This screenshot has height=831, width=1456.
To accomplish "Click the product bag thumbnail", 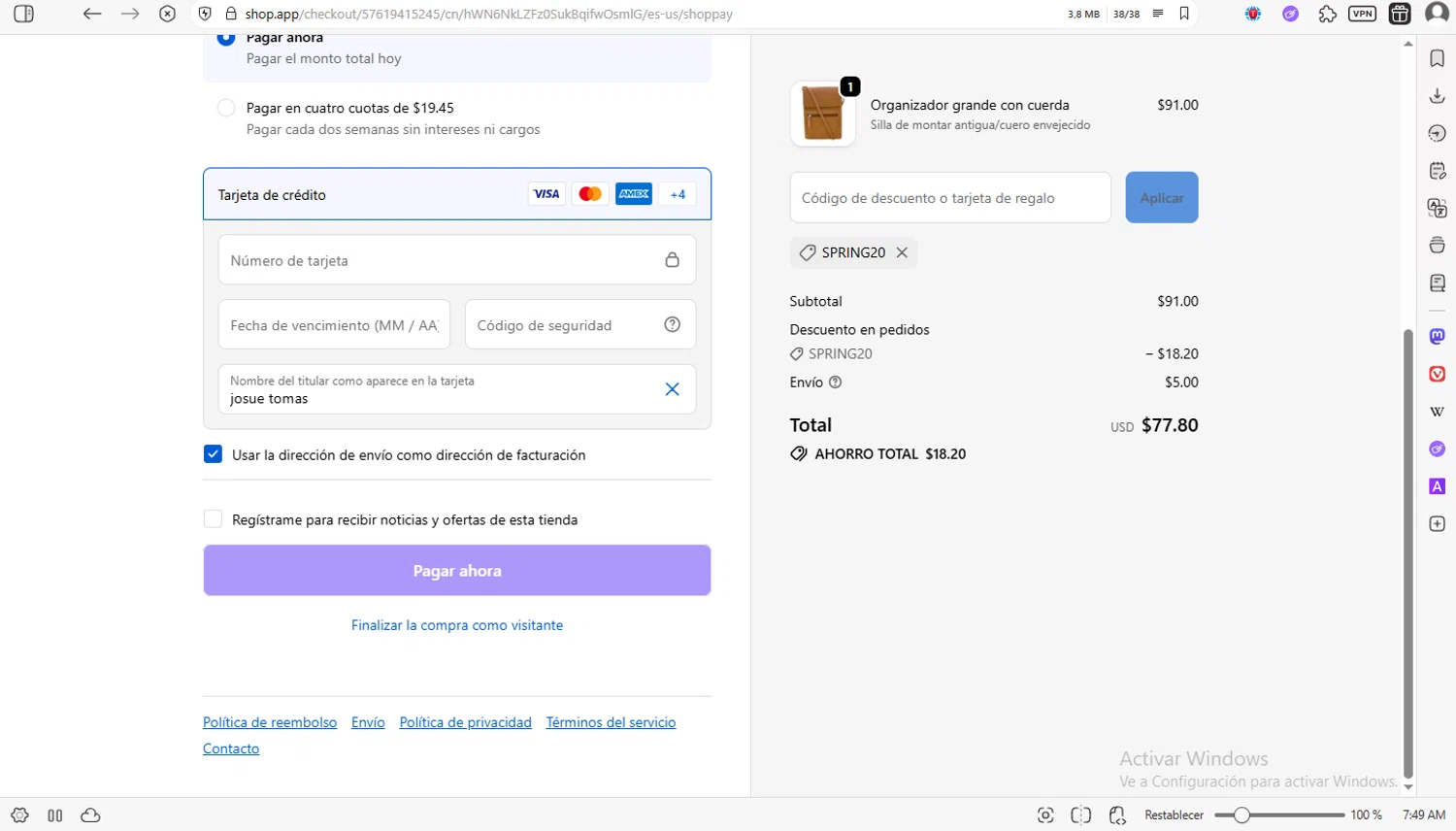I will point(823,114).
